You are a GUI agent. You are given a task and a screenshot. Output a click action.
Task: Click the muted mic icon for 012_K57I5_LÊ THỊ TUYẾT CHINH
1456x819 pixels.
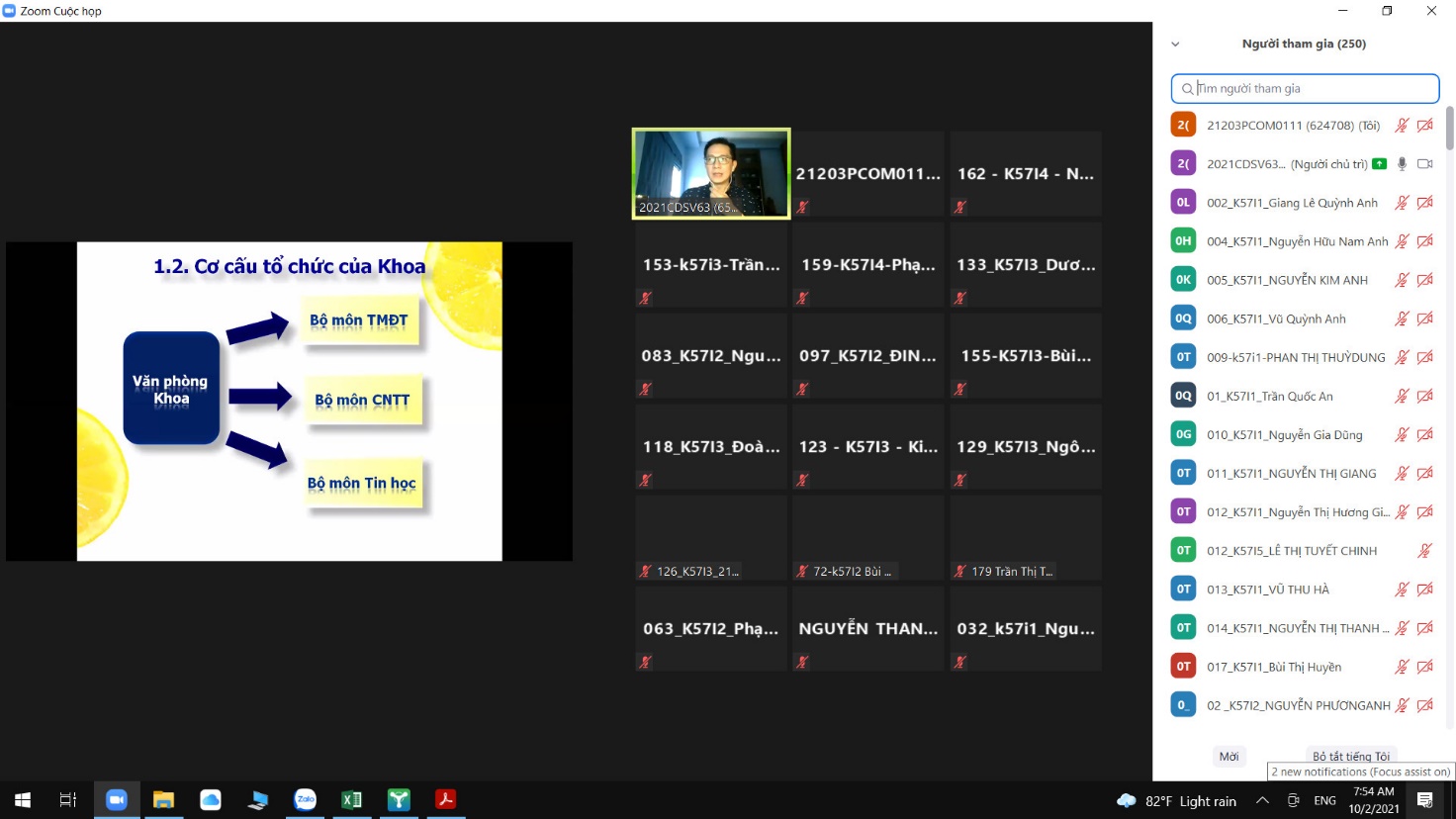pos(1424,551)
